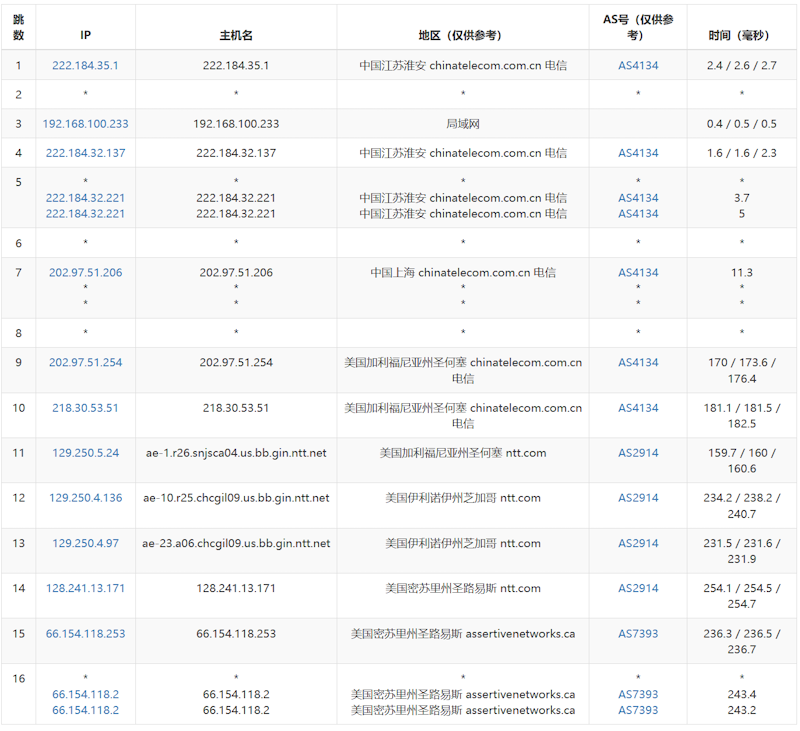Select the time value 2.4 / 2.6 / 2.7
800x731 pixels.
pyautogui.click(x=742, y=65)
